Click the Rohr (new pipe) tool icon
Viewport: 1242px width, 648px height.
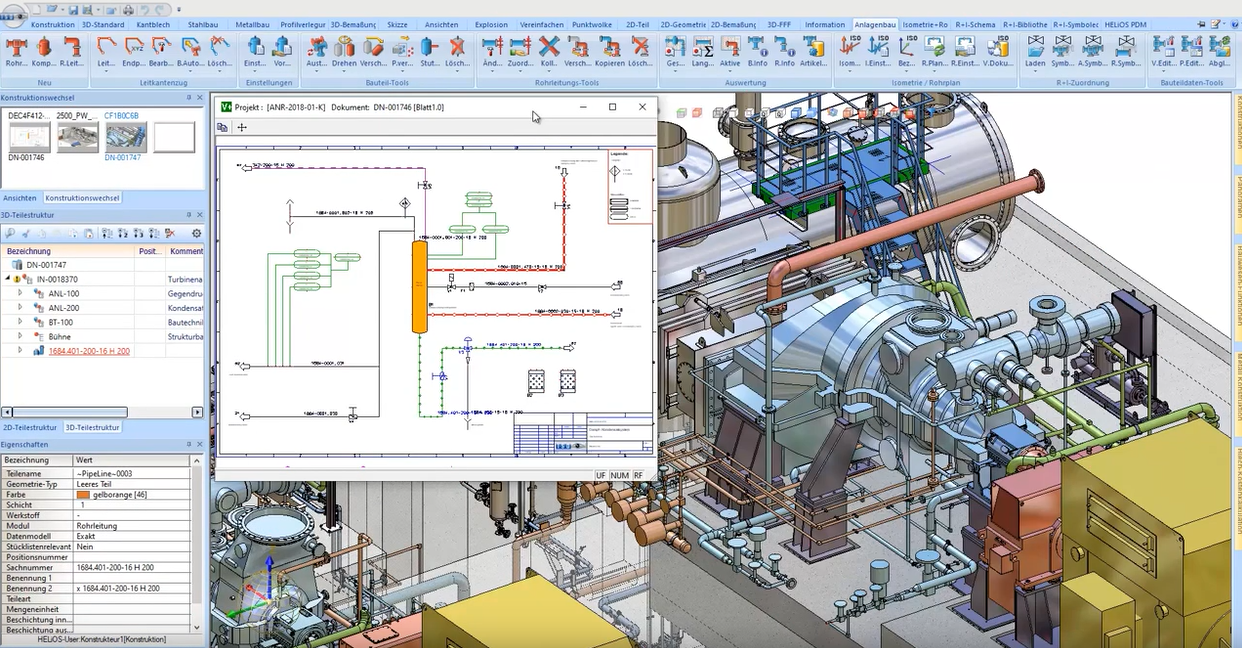tap(16, 48)
